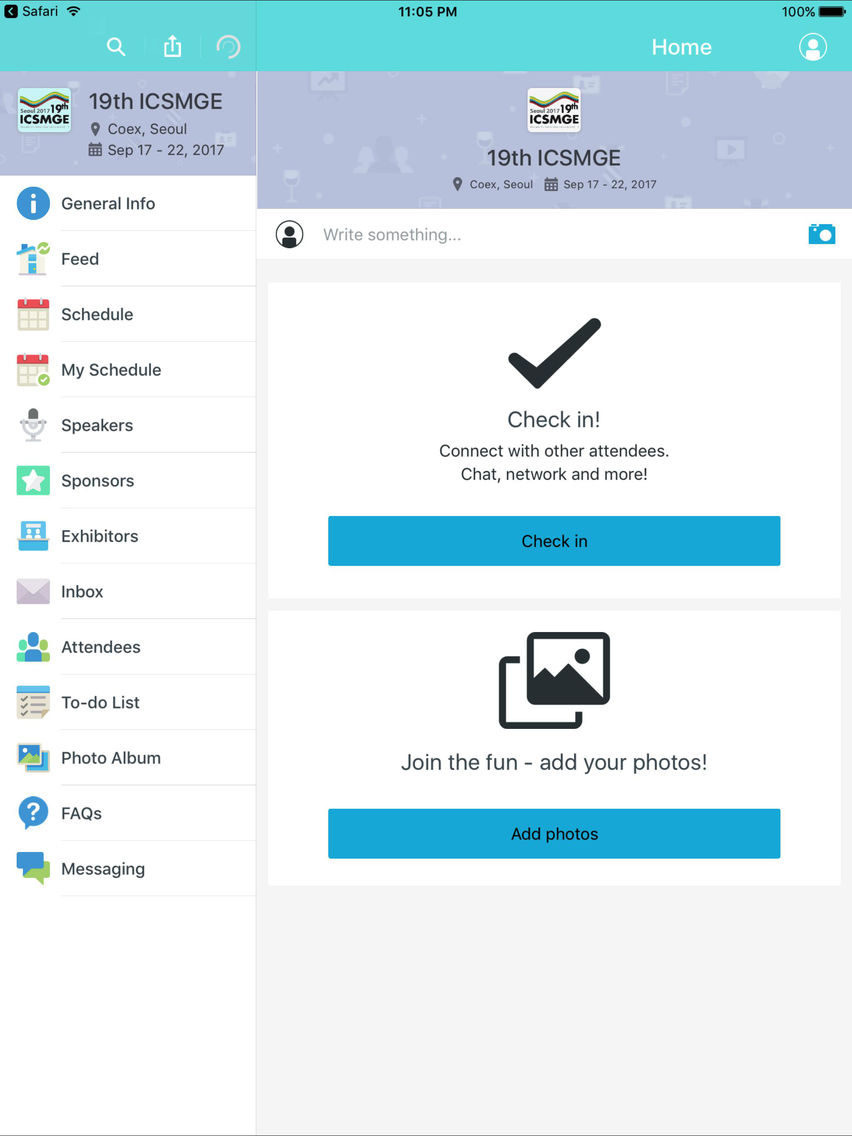Image resolution: width=852 pixels, height=1136 pixels.
Task: Tap the 19th ICSMGE logo thumbnail in sidebar
Action: [x=44, y=111]
